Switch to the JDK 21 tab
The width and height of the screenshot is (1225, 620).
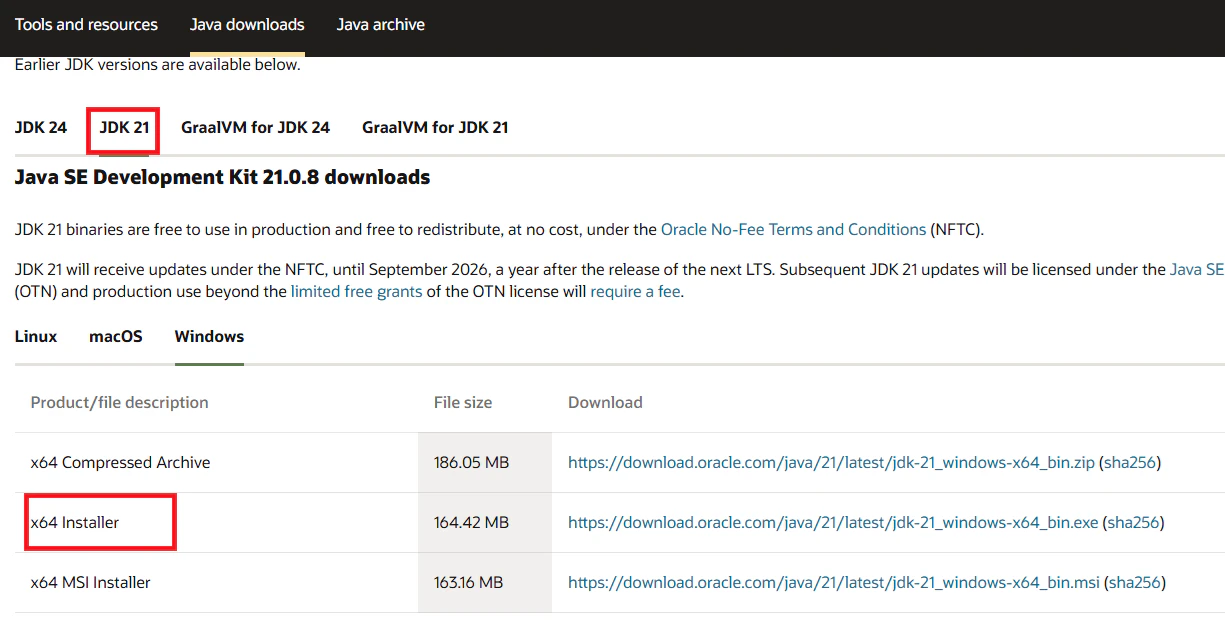pos(124,128)
